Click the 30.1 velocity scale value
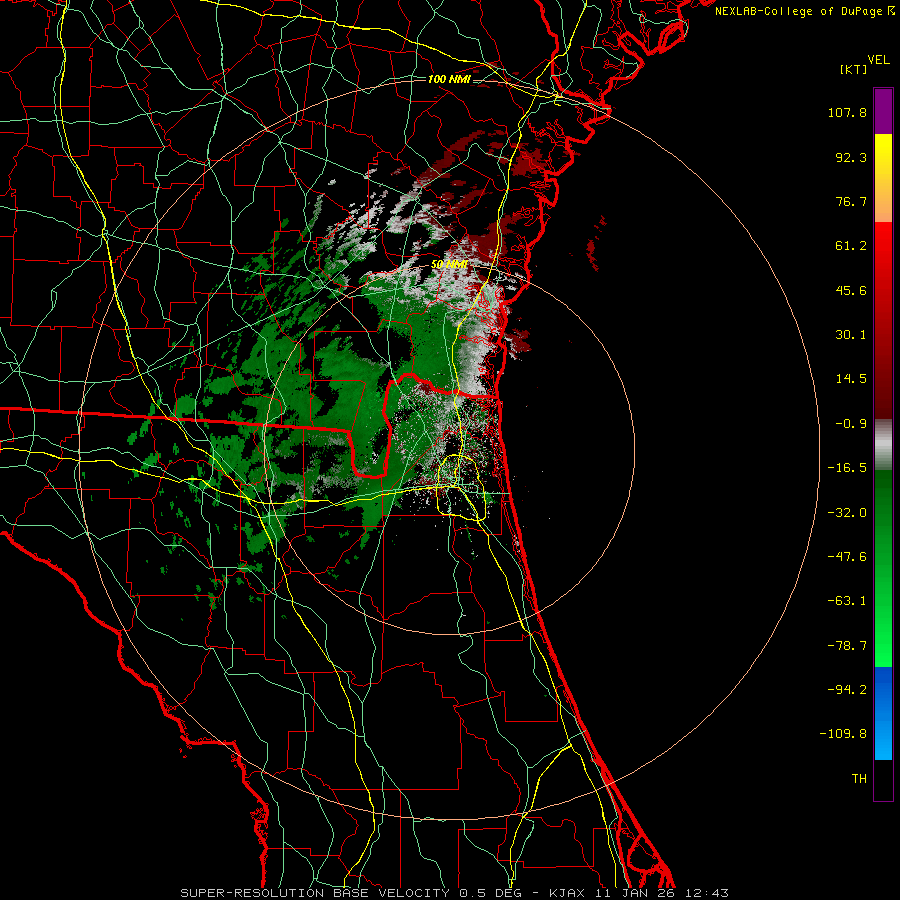The width and height of the screenshot is (900, 900). pyautogui.click(x=851, y=335)
